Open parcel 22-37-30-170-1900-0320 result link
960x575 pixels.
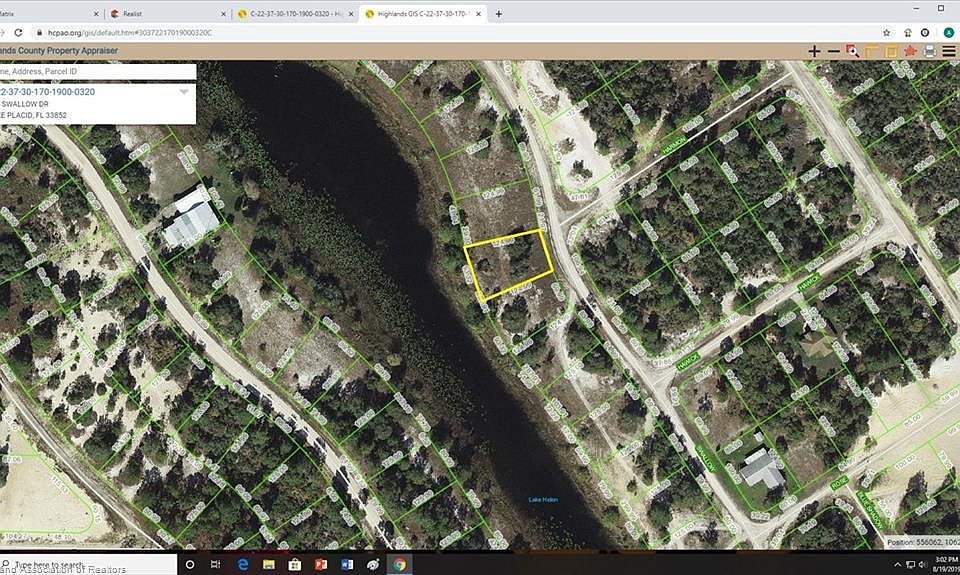(x=48, y=92)
